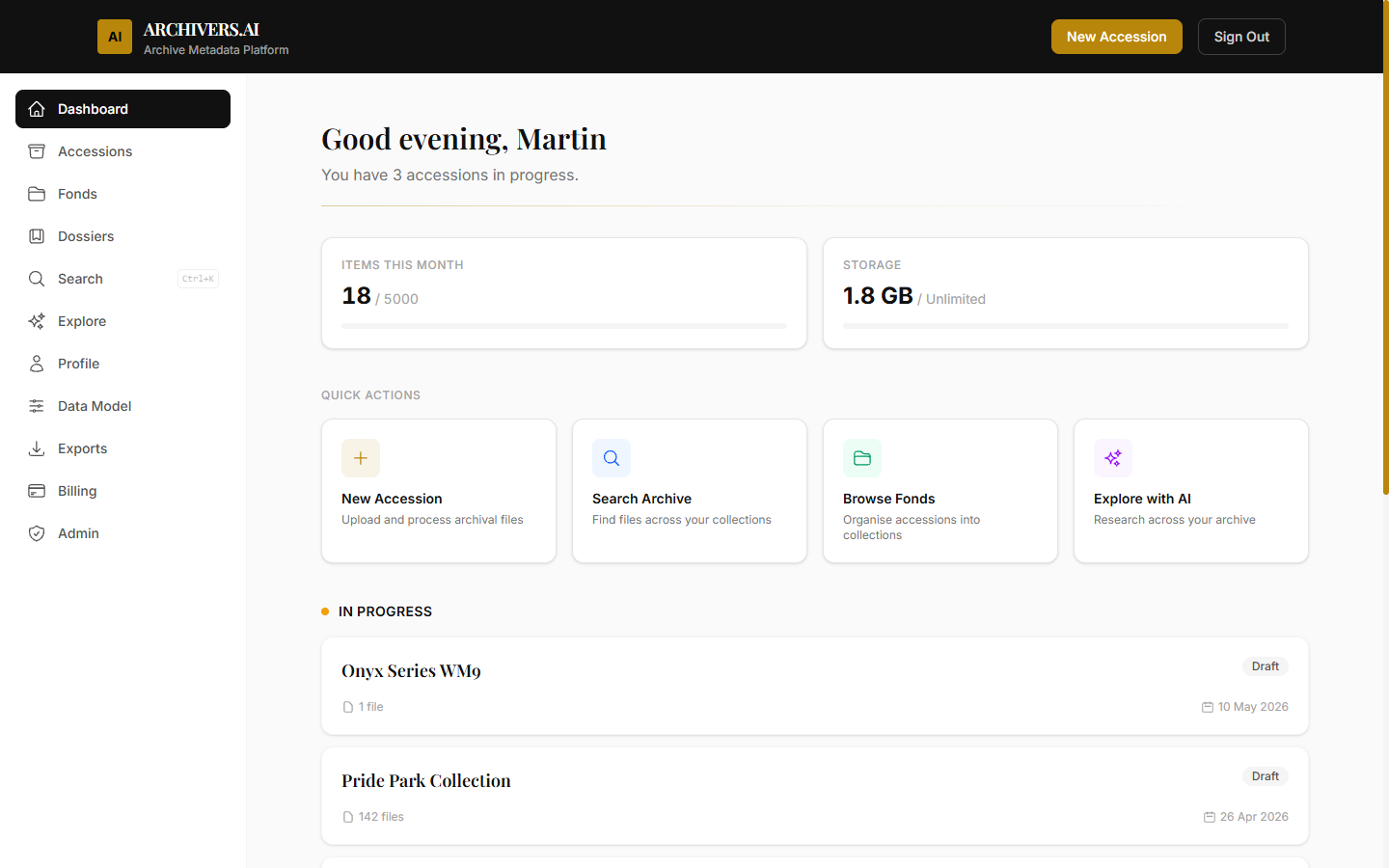Click the '26 Apr 2026' date
Viewport: 1389px width, 868px height.
click(1254, 817)
